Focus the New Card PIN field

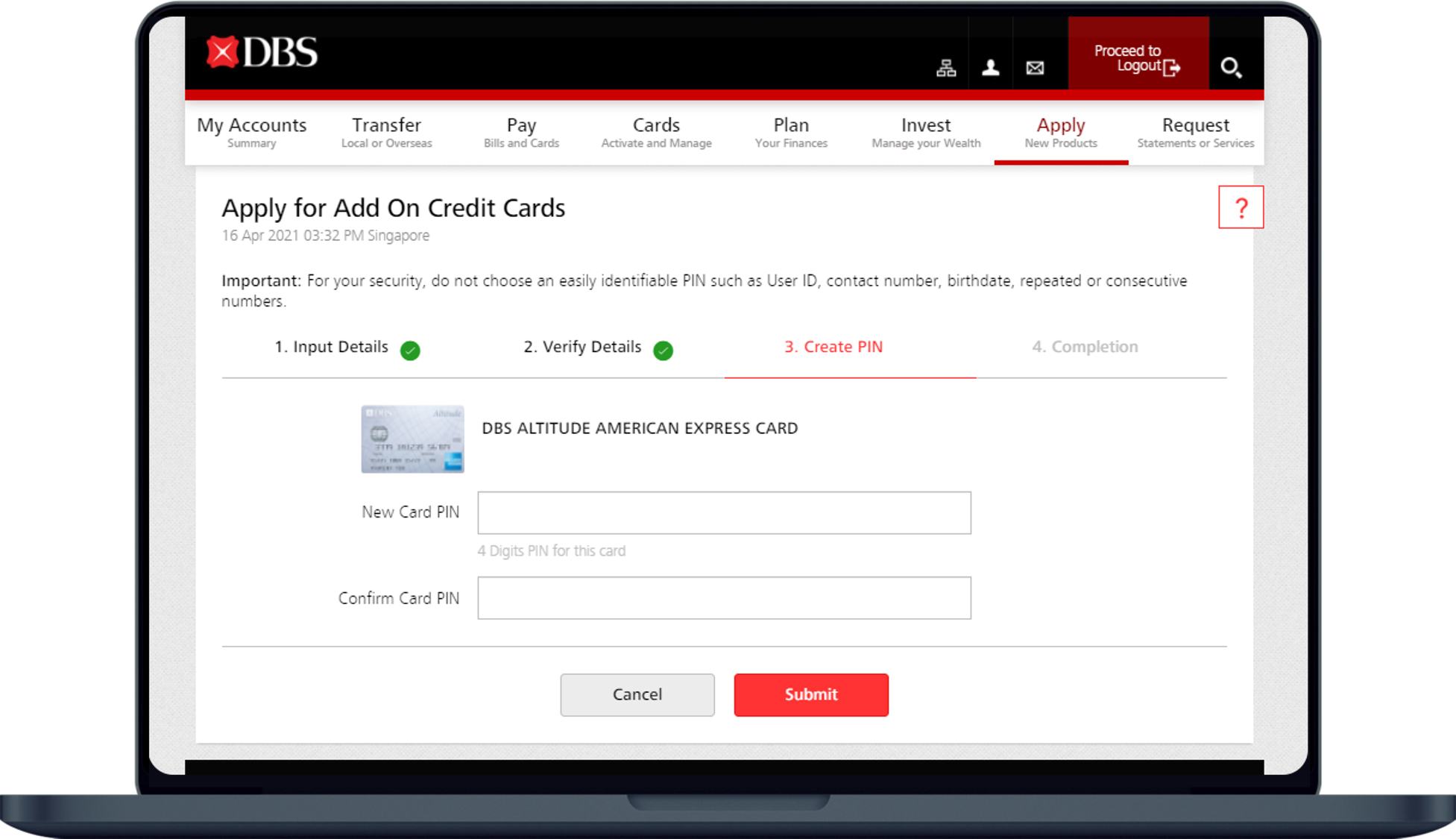[x=724, y=512]
